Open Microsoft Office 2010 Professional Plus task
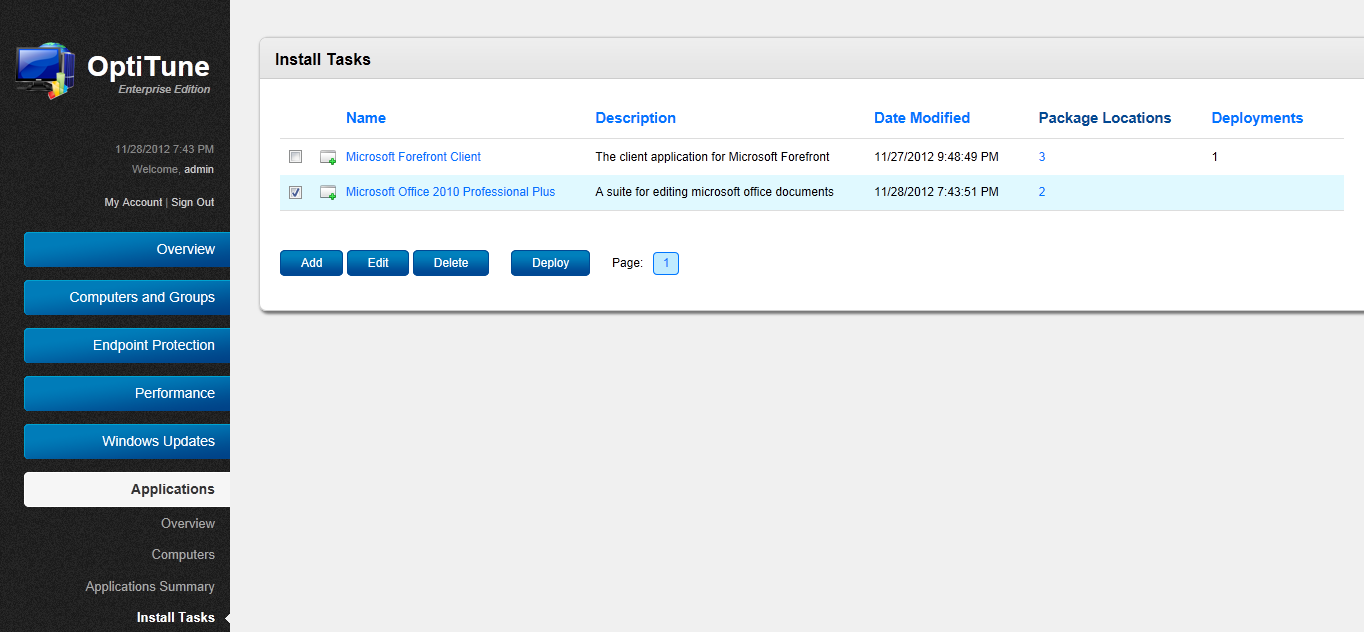Image resolution: width=1364 pixels, height=632 pixels. point(450,192)
